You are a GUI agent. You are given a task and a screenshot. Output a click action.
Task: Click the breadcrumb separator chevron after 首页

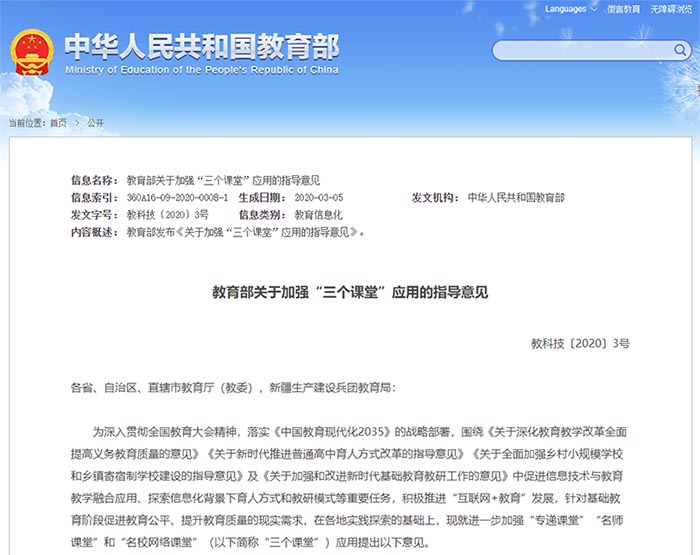[77, 123]
